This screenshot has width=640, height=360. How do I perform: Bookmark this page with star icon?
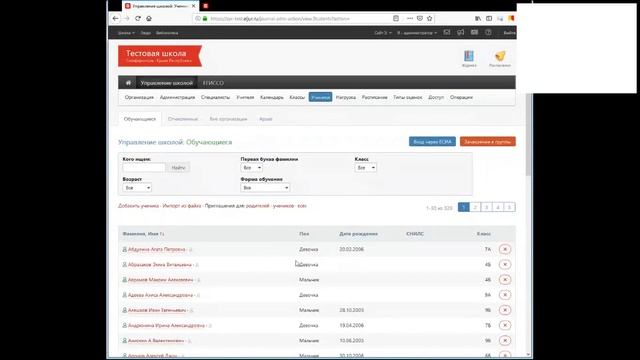(x=429, y=18)
